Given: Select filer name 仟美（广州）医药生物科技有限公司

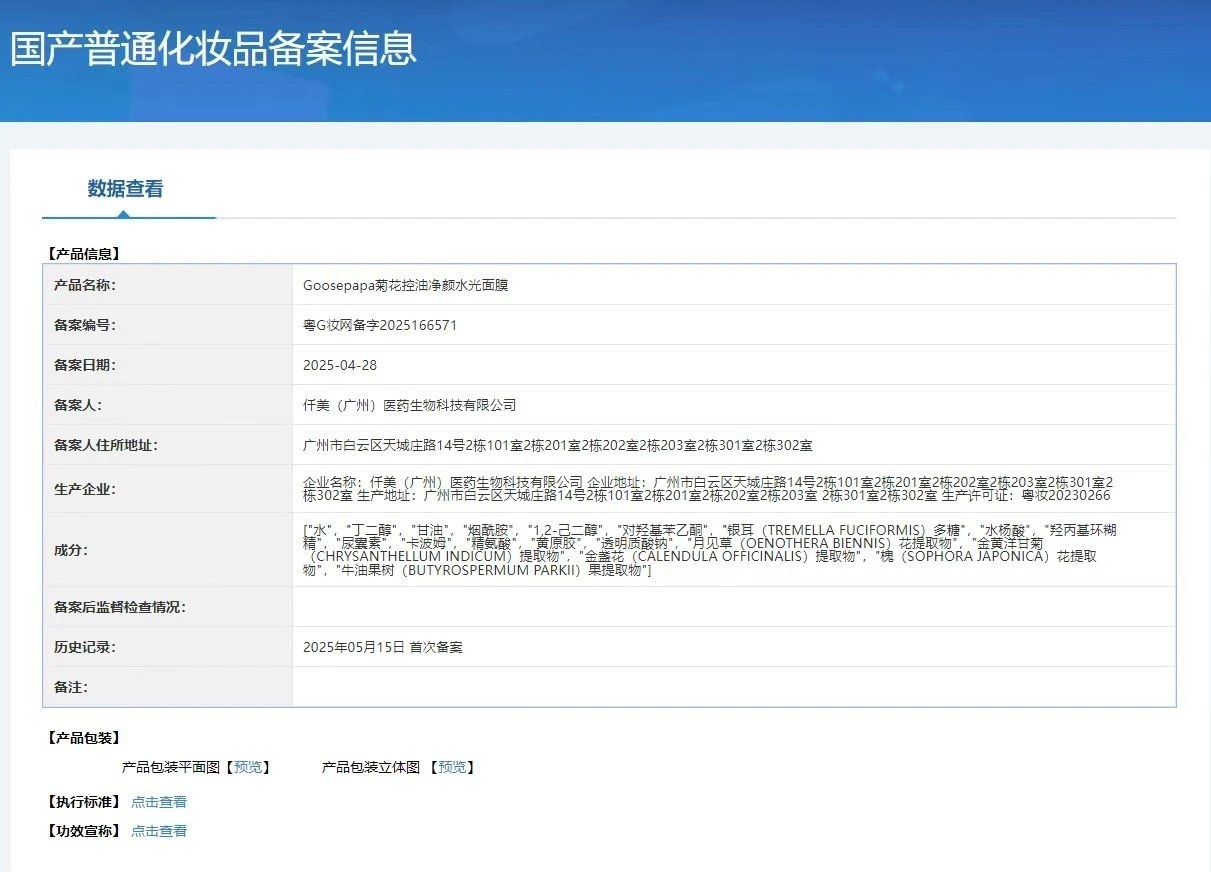Looking at the screenshot, I should 410,405.
